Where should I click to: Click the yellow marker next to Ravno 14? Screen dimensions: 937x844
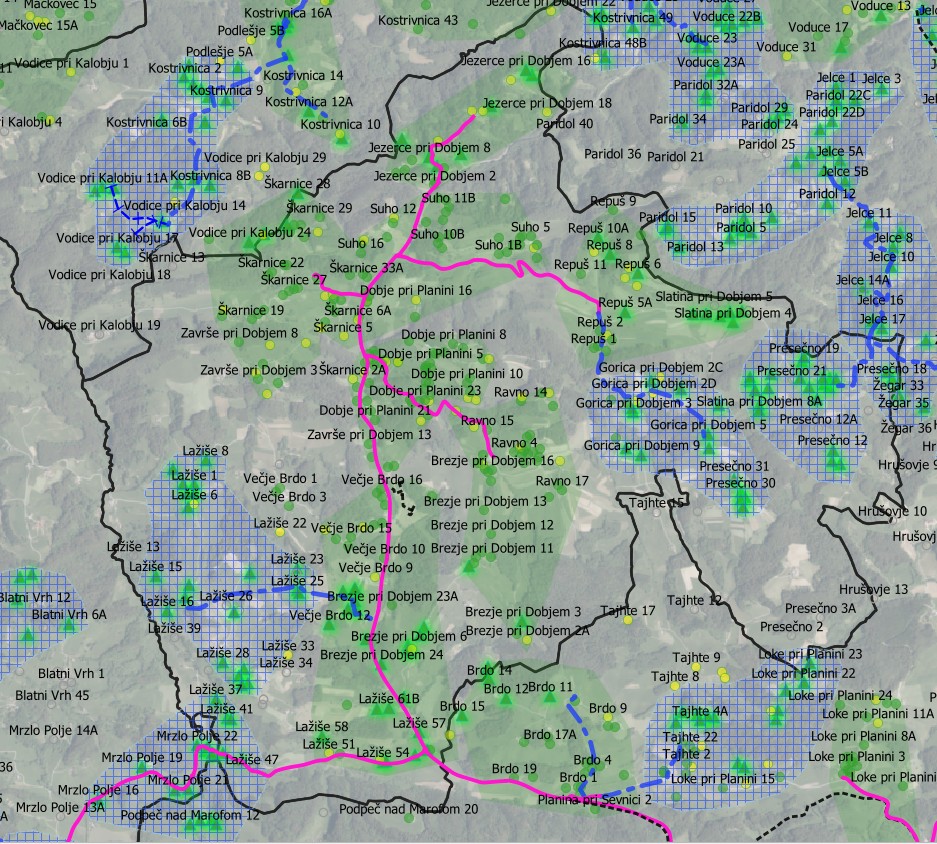(550, 392)
